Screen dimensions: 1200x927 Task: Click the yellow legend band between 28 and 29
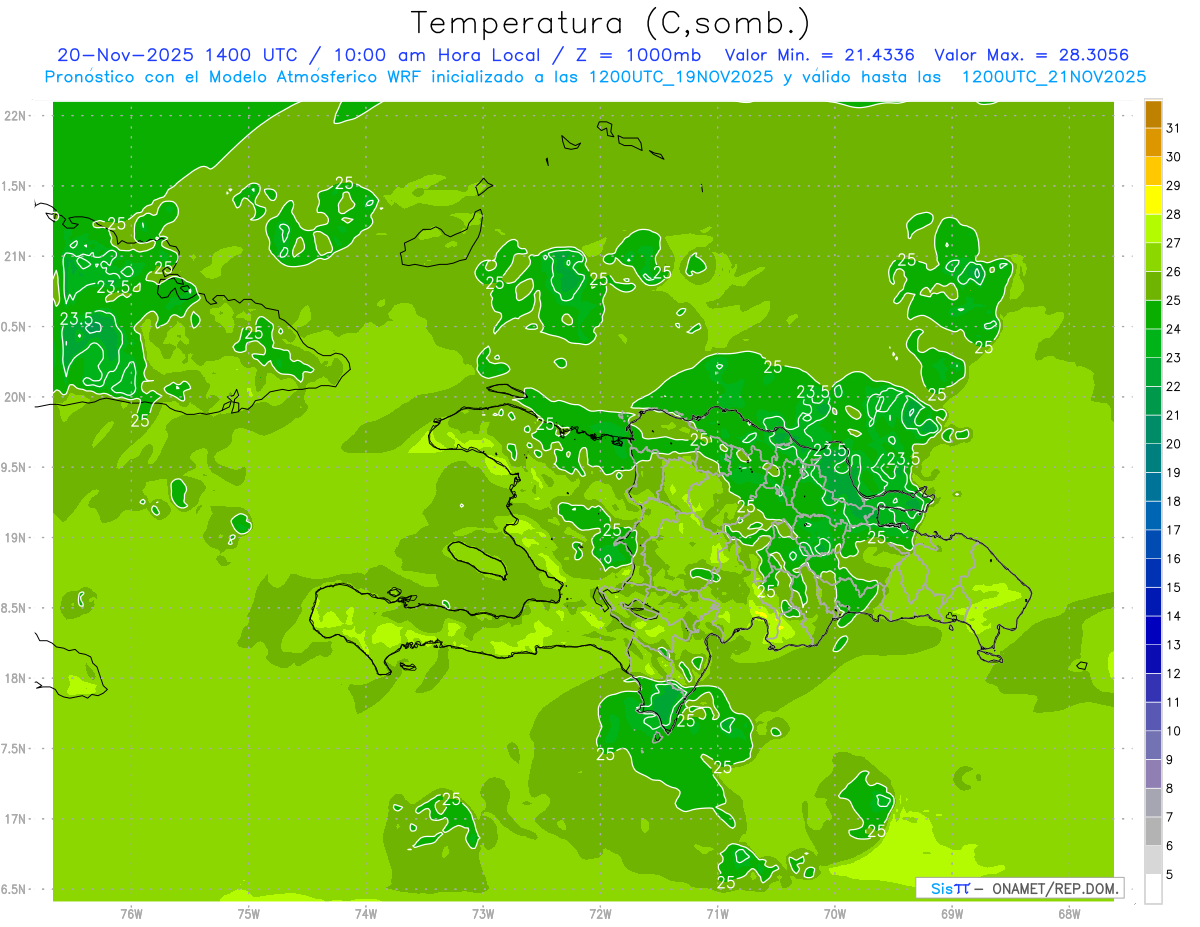pos(1153,201)
